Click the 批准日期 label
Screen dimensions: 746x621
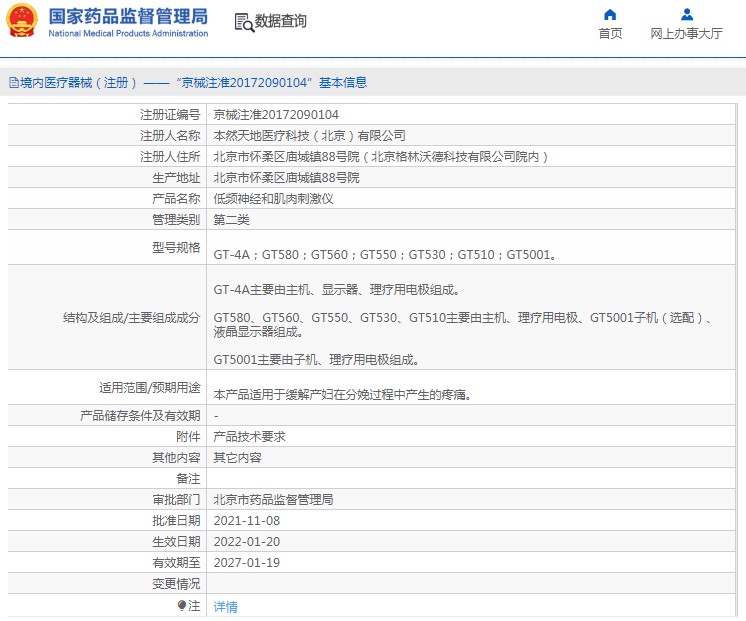176,521
